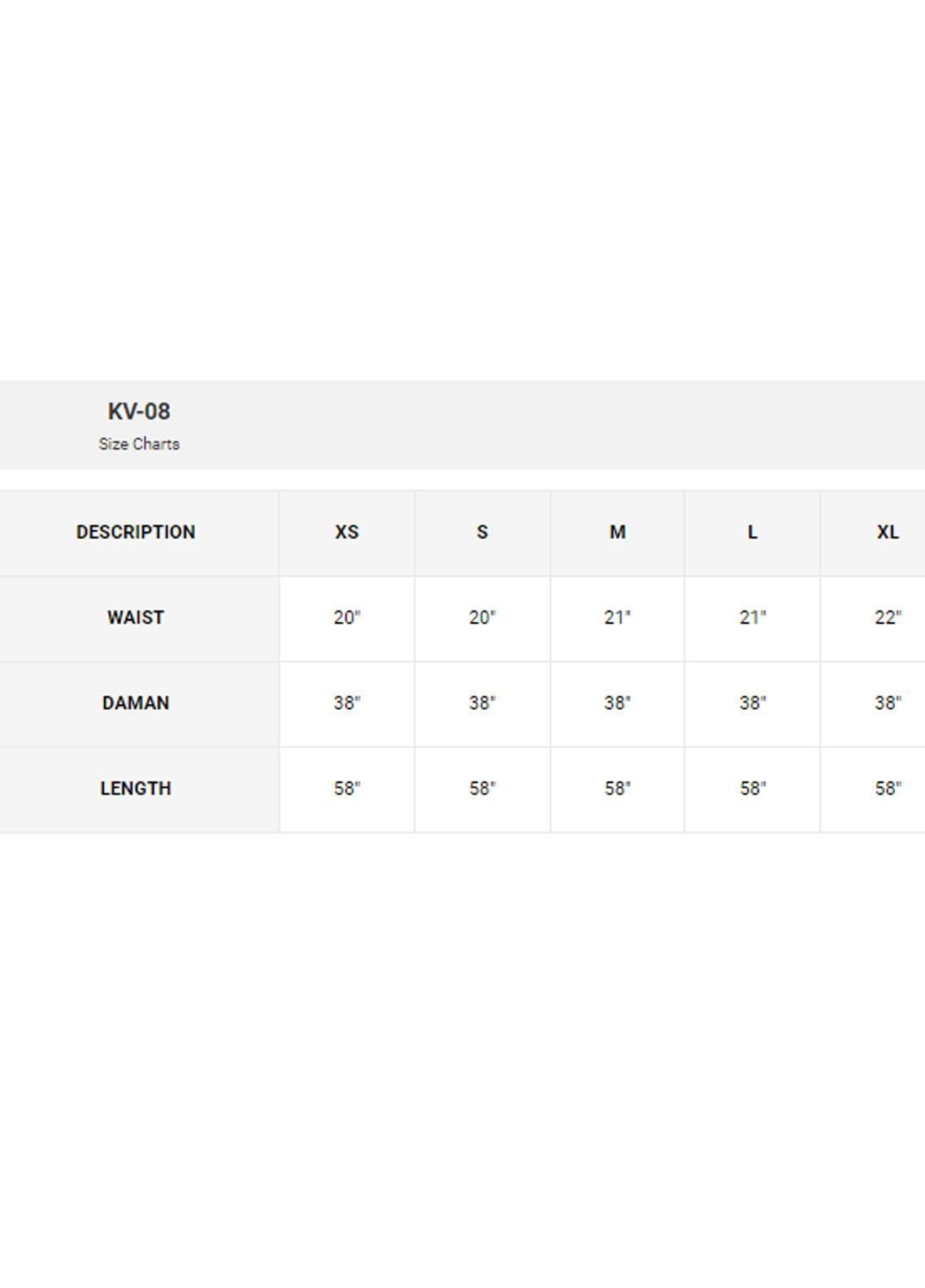Click the XS waist value 20"
The image size is (925, 1288).
(347, 617)
